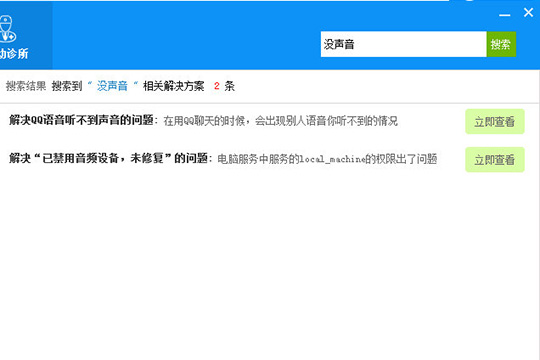Click description 在用QQ聊天的时候 text

281,121
